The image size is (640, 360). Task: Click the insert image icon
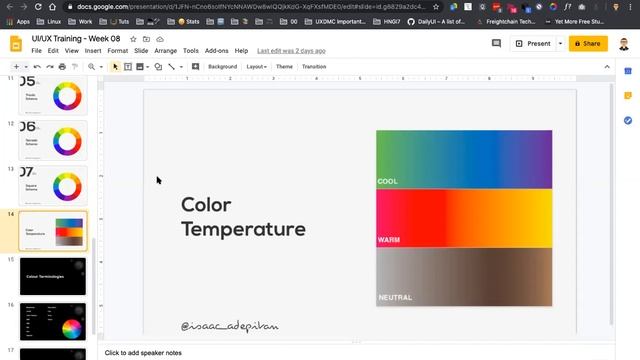(x=140, y=67)
